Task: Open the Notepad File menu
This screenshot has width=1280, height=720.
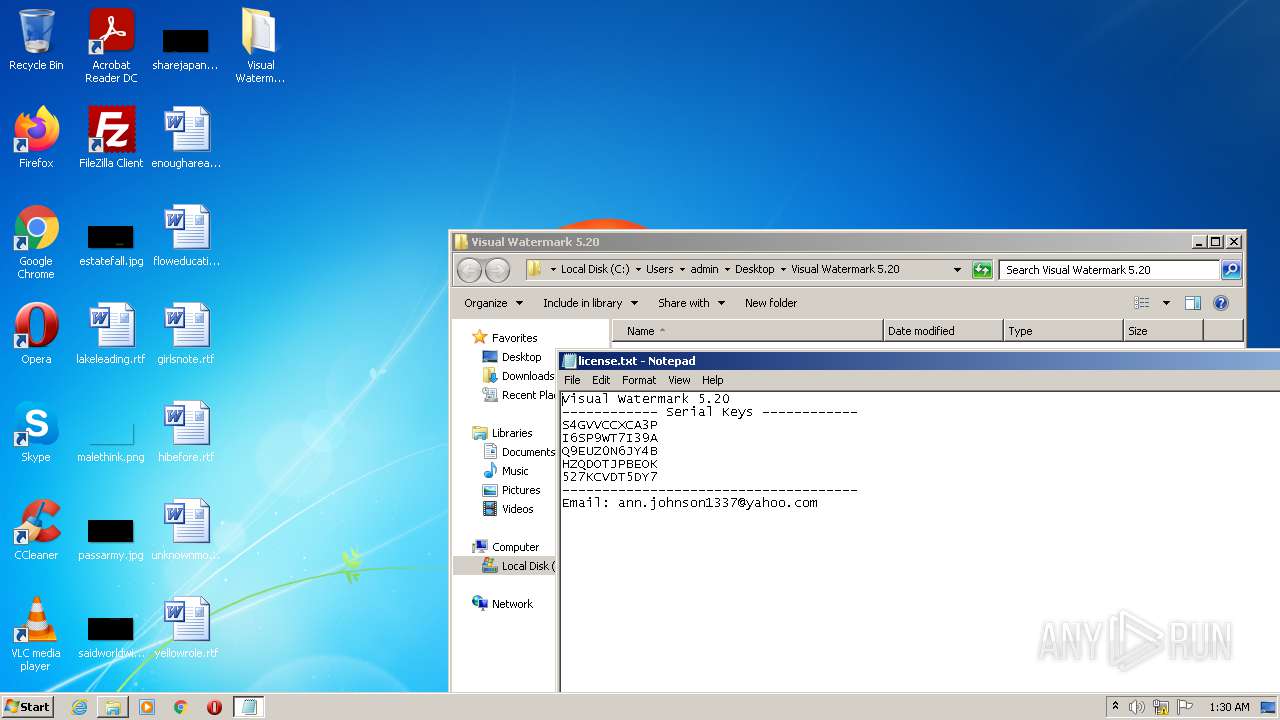Action: click(572, 380)
